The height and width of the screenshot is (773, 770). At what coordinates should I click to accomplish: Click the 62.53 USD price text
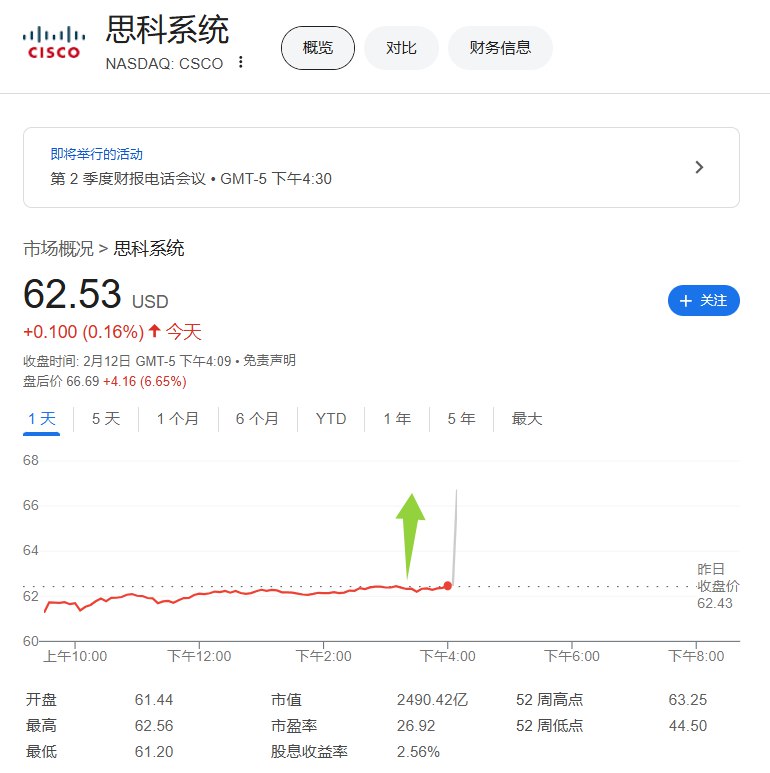[x=96, y=294]
